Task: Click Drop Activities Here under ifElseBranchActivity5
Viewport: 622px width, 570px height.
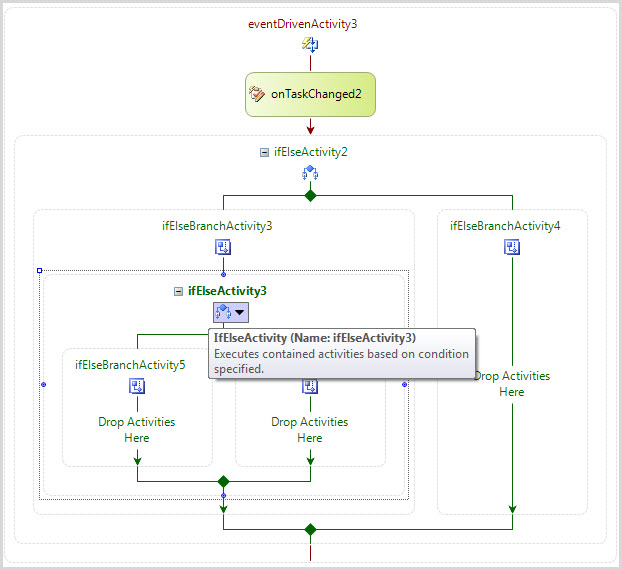Action: click(x=137, y=430)
